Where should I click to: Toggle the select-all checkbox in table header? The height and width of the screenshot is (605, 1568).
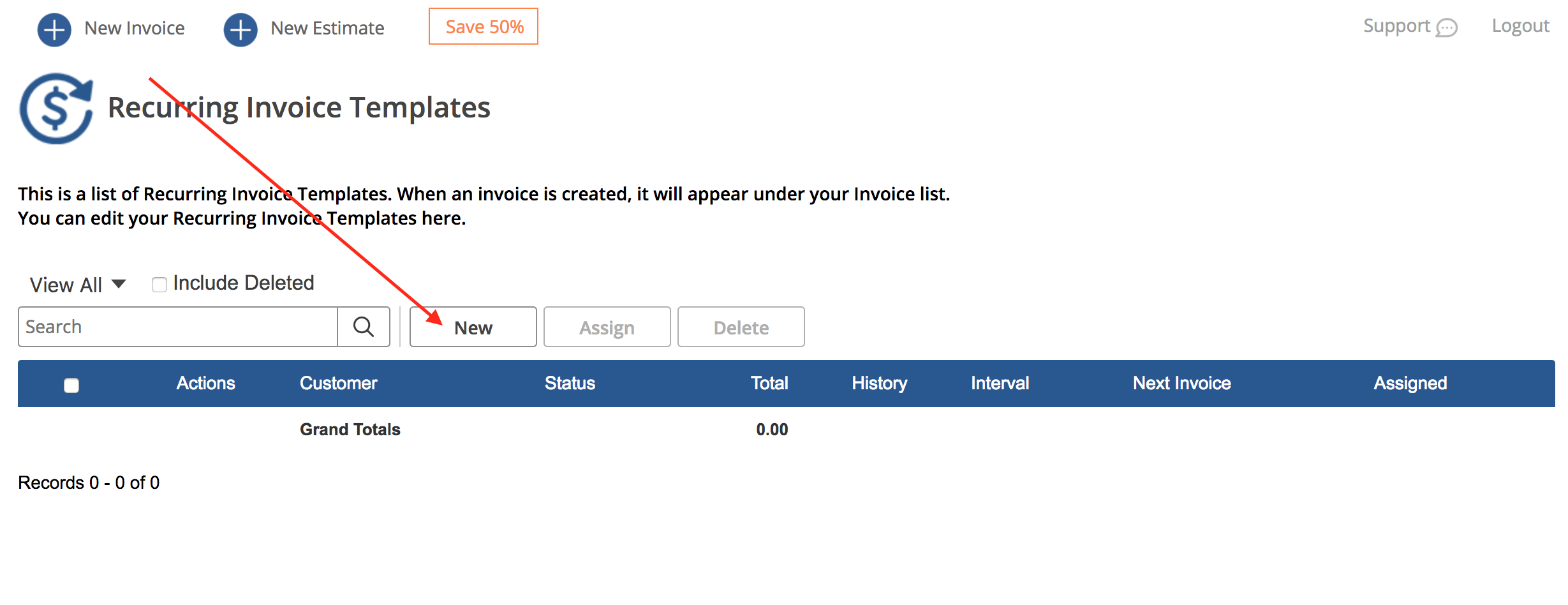pyautogui.click(x=71, y=385)
